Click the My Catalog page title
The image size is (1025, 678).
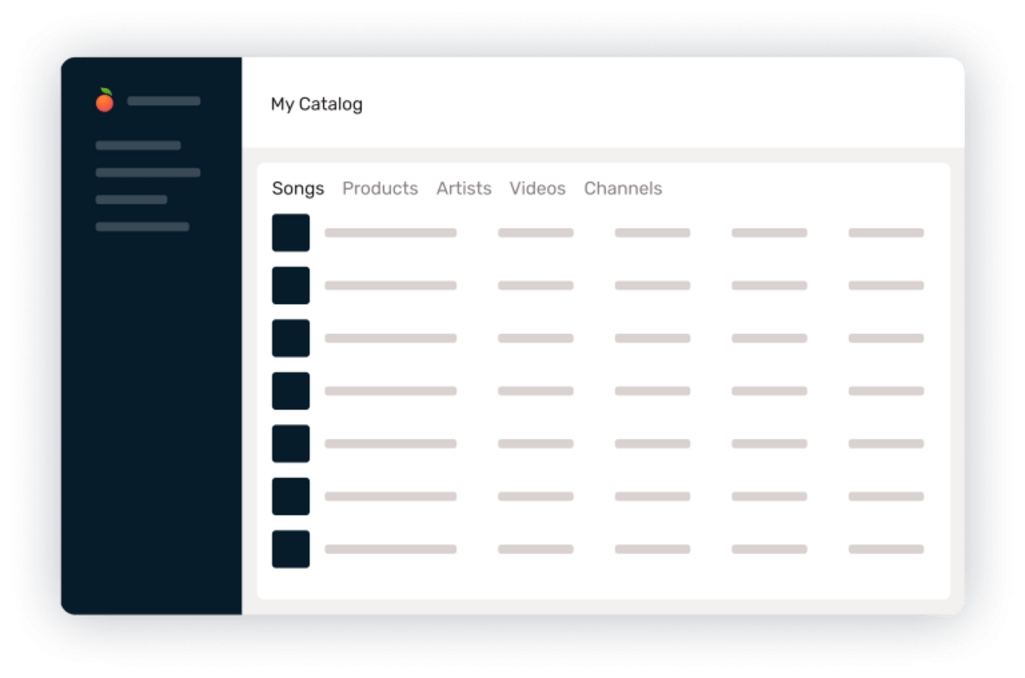click(x=316, y=103)
